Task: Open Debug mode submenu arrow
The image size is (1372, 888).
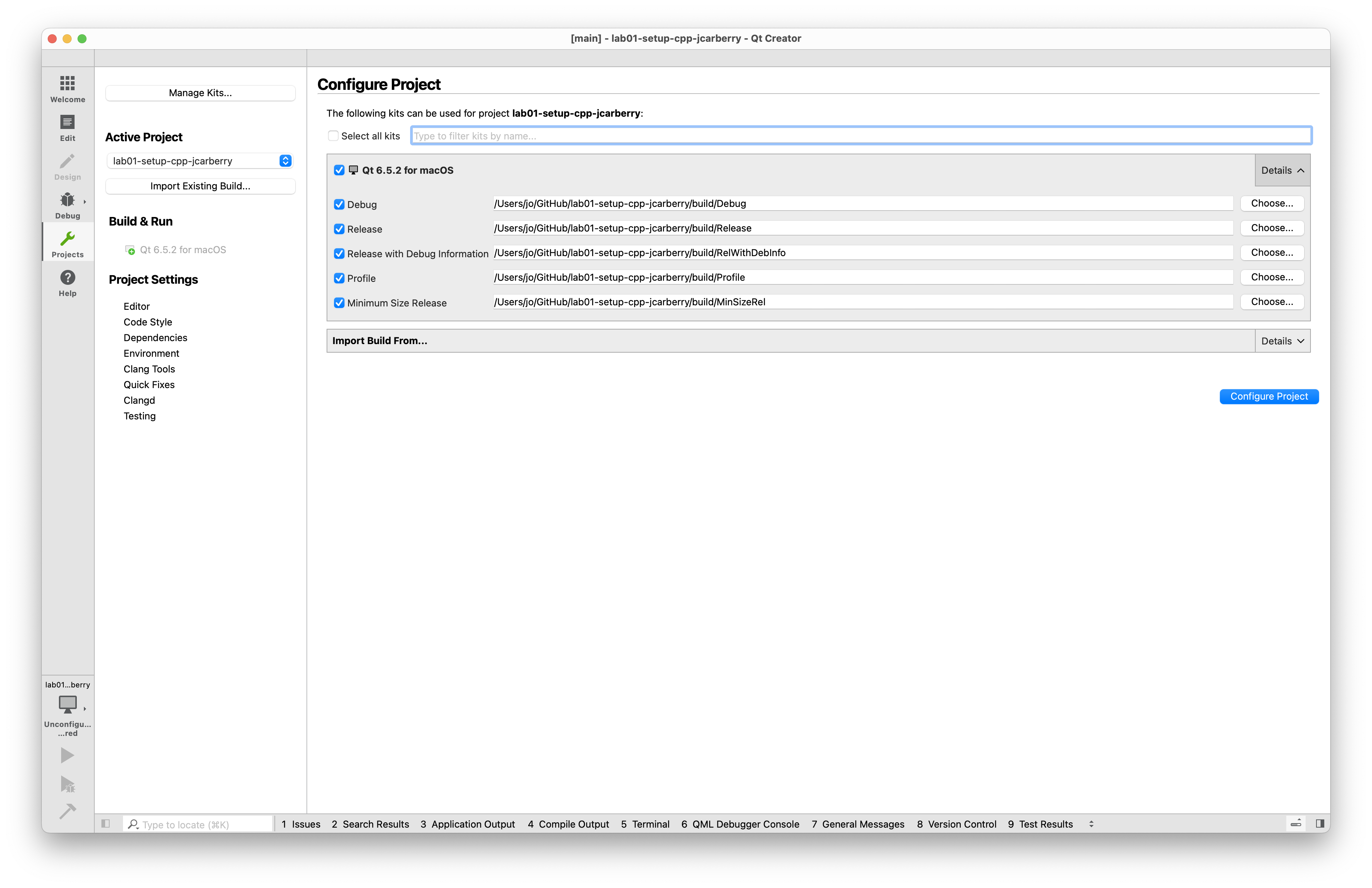Action: tap(85, 201)
